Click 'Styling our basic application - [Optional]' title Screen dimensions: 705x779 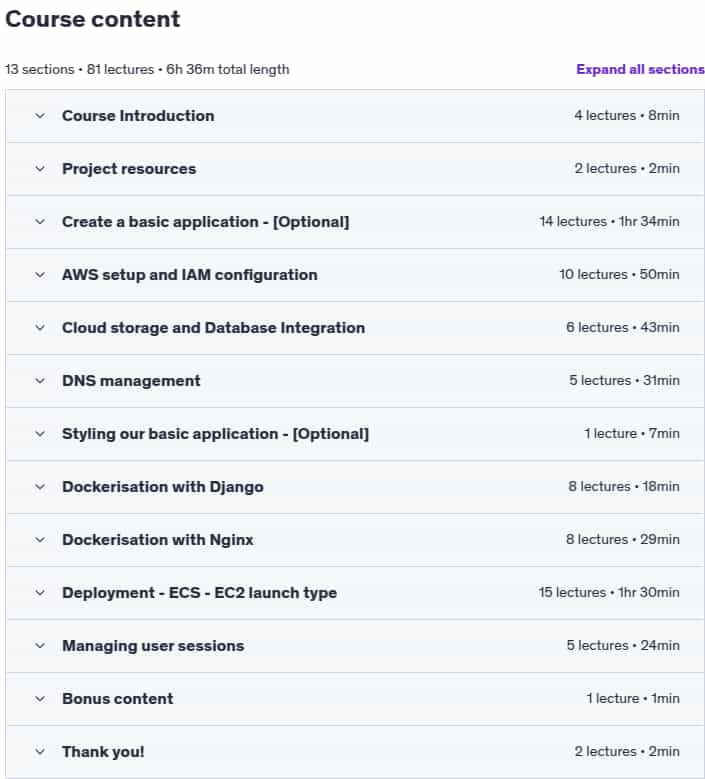216,434
